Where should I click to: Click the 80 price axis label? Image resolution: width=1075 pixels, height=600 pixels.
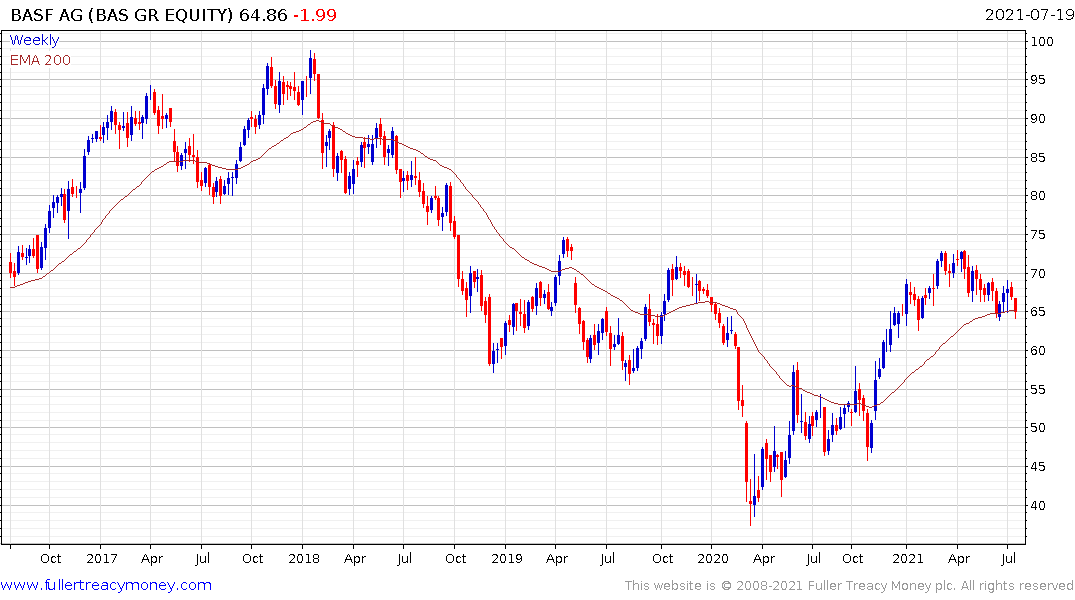[1038, 196]
